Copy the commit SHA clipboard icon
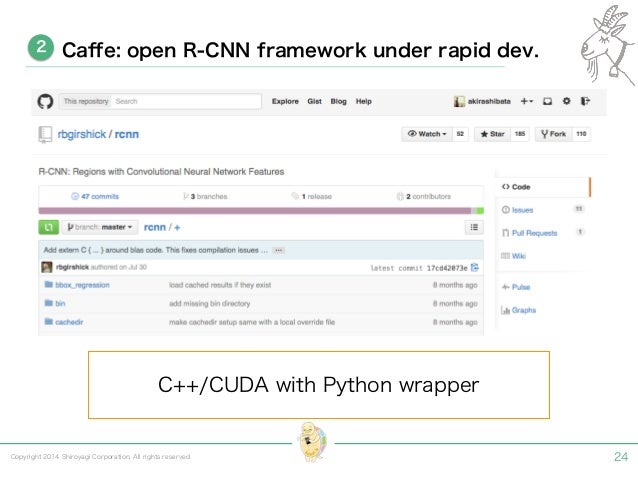Screen dimensions: 638x479 pyautogui.click(x=474, y=267)
